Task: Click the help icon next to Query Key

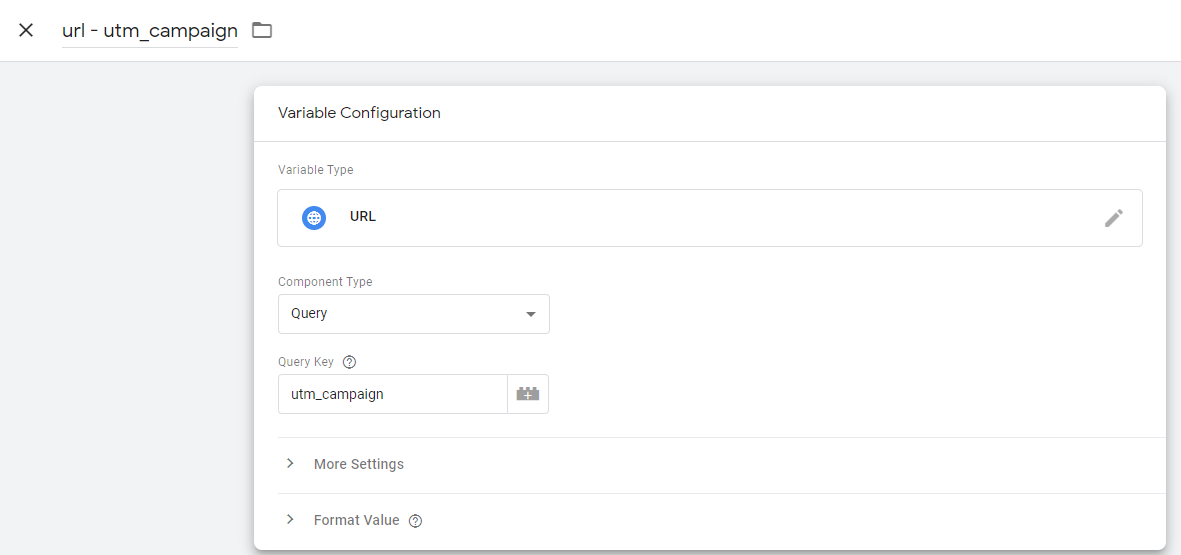Action: (349, 362)
